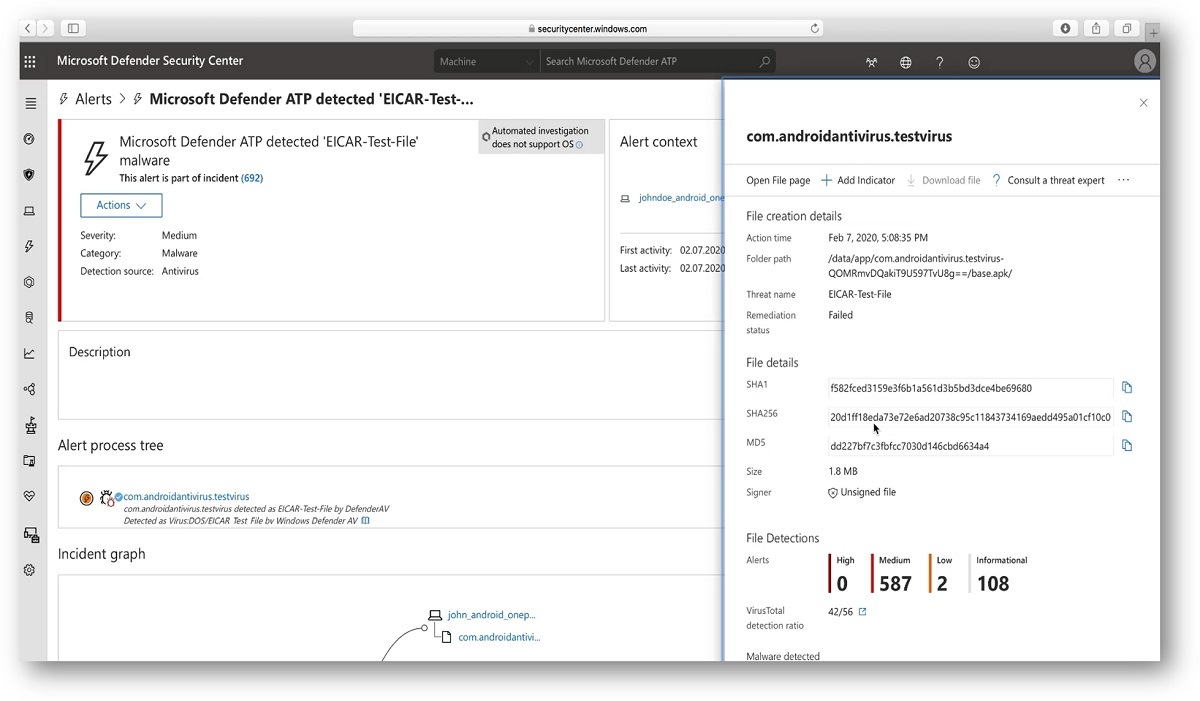Click Consult a threat expert
Image resolution: width=1200 pixels, height=701 pixels.
click(x=1048, y=180)
